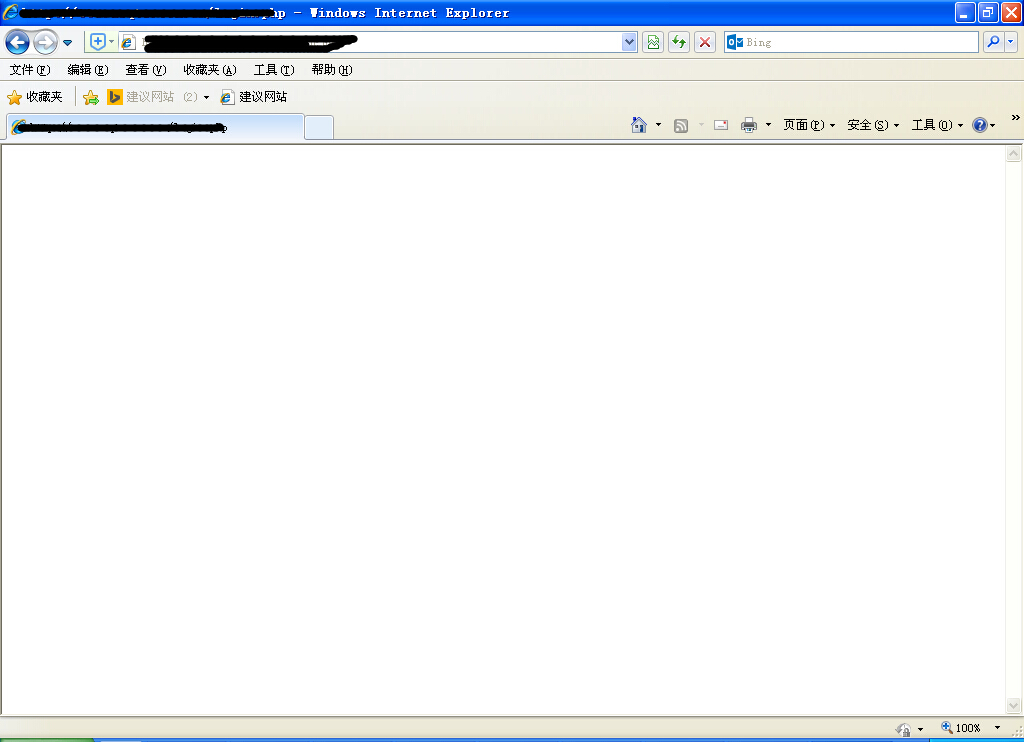
Task: Refresh the page with green arrows
Action: (679, 42)
